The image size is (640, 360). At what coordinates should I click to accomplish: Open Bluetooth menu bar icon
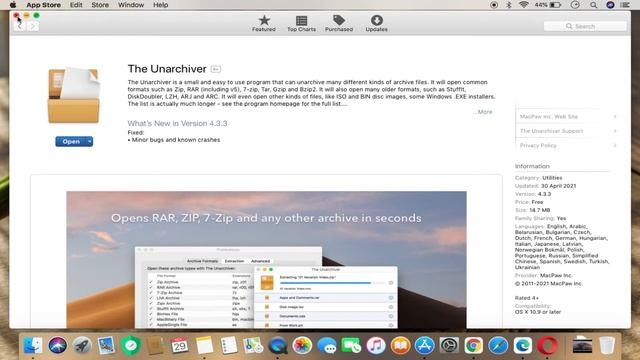coord(509,5)
